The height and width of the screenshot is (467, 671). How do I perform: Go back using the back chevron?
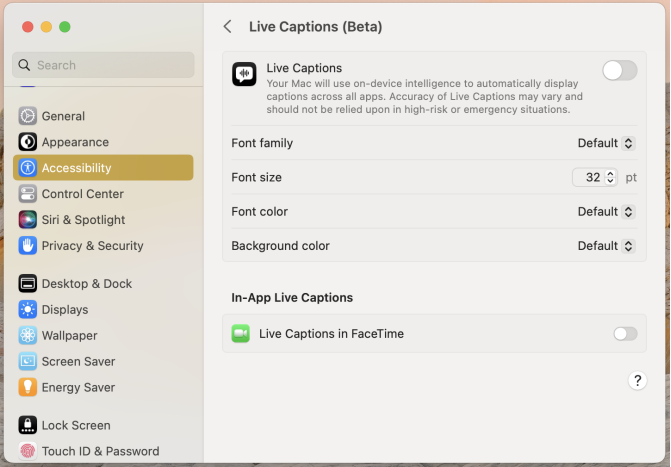[228, 27]
